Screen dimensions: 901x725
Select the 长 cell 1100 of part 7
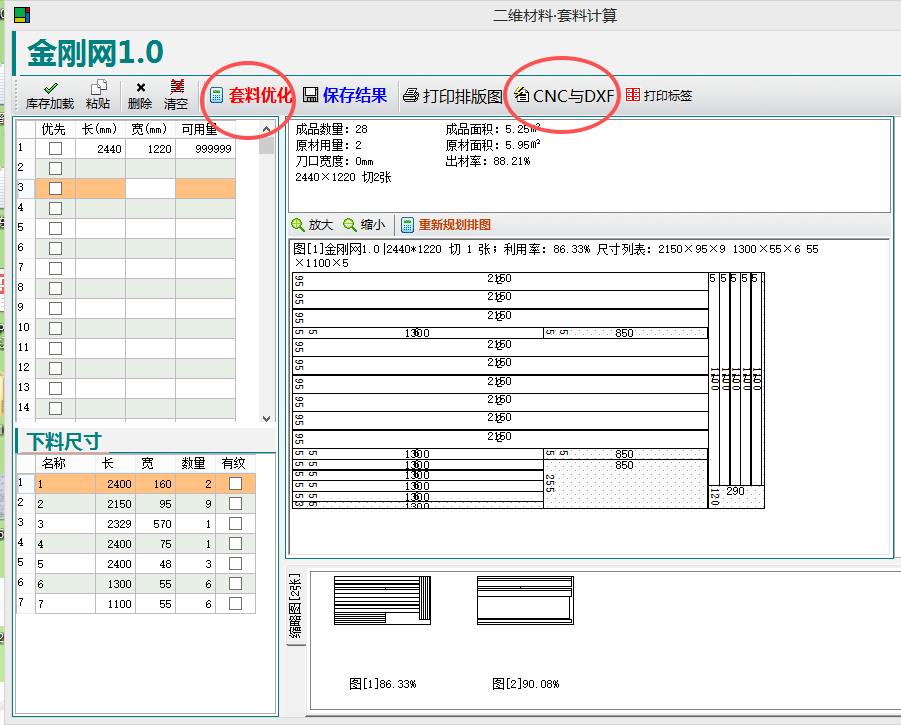[x=115, y=604]
